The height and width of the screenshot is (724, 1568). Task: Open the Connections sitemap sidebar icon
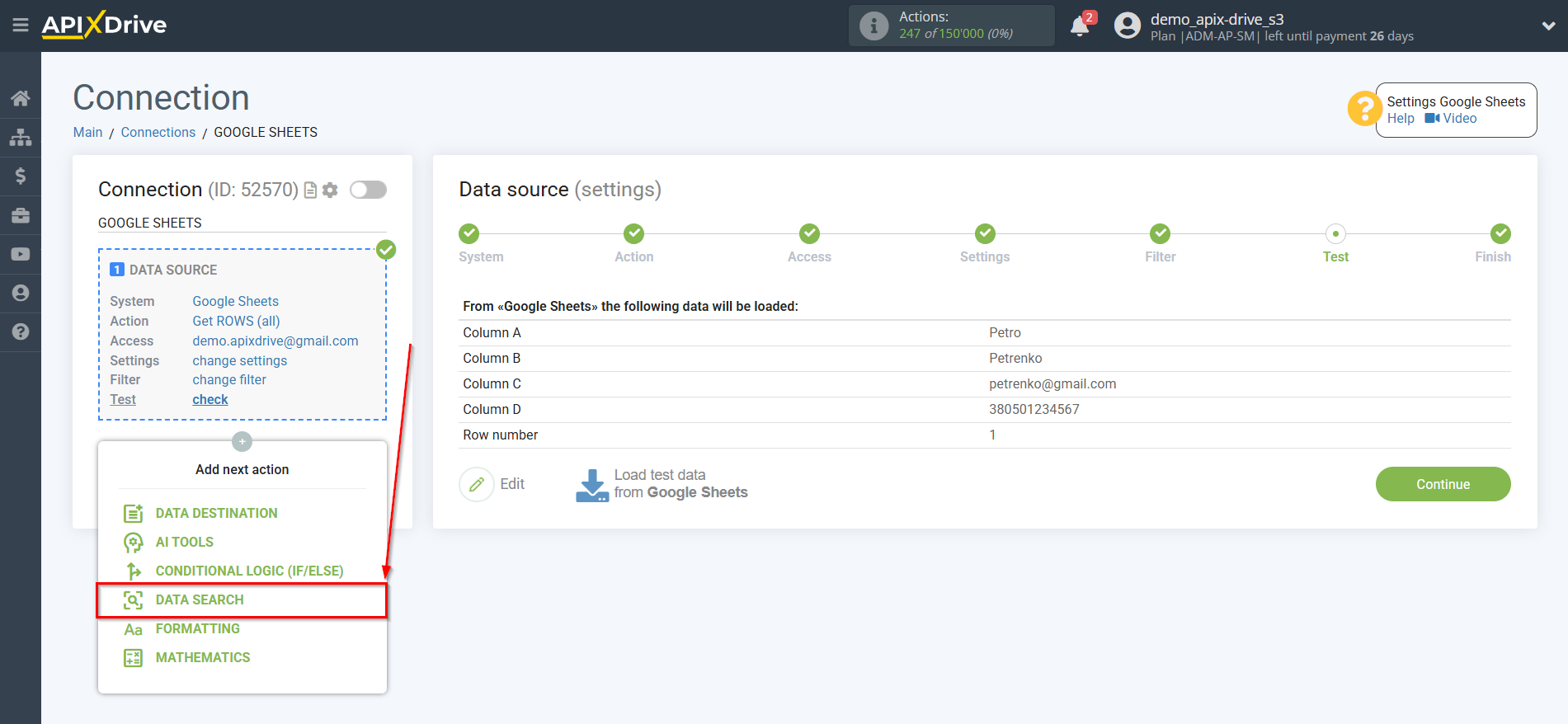point(21,137)
